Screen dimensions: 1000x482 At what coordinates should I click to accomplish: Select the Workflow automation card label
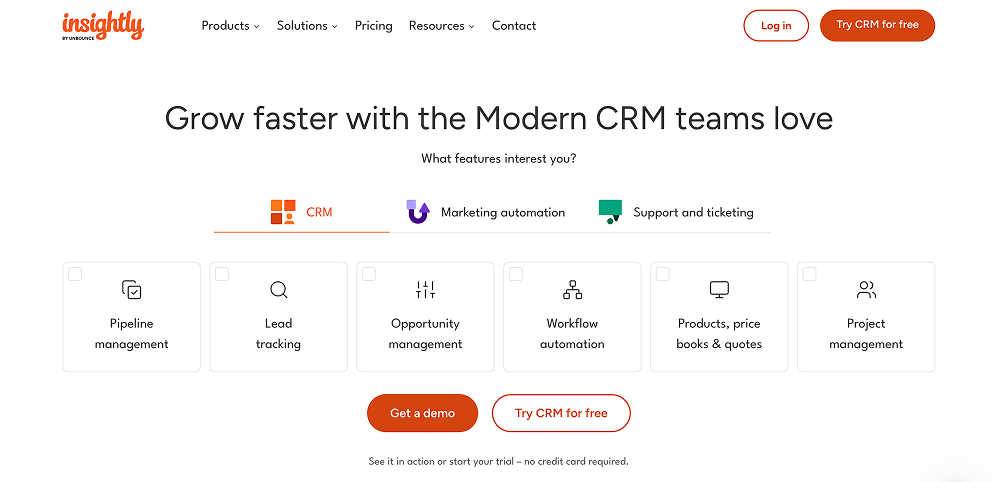pos(573,334)
